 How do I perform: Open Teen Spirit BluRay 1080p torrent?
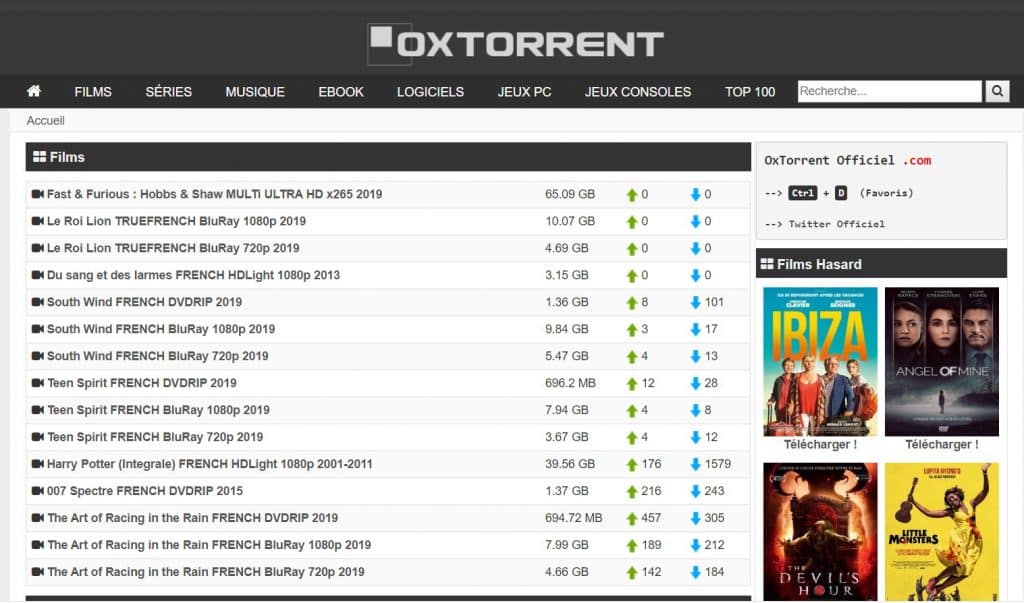[158, 410]
